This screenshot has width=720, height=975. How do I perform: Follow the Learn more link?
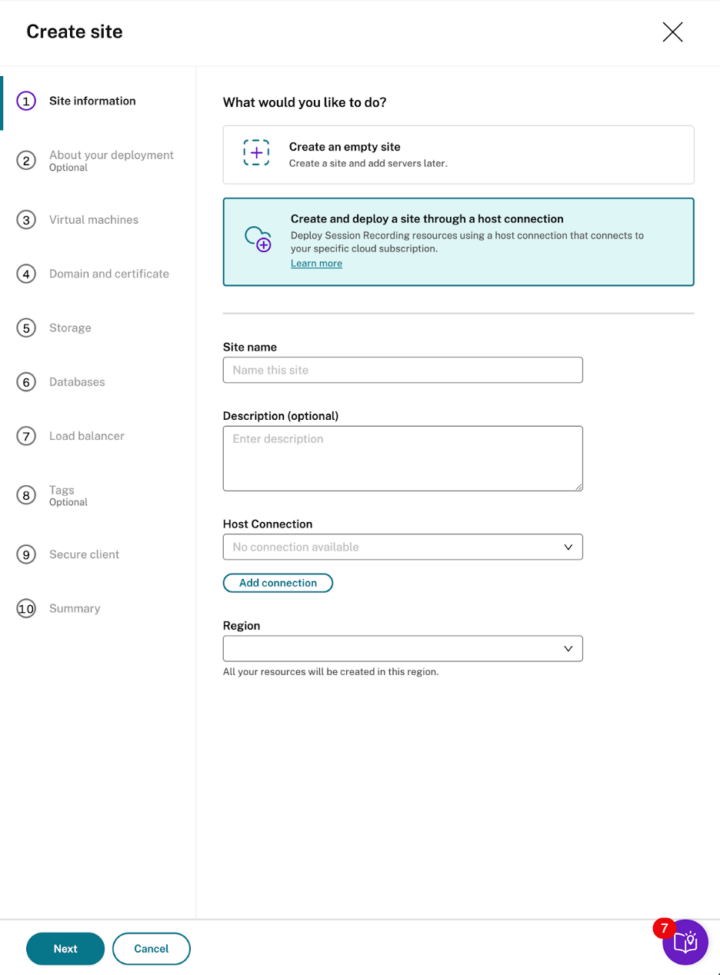click(316, 264)
